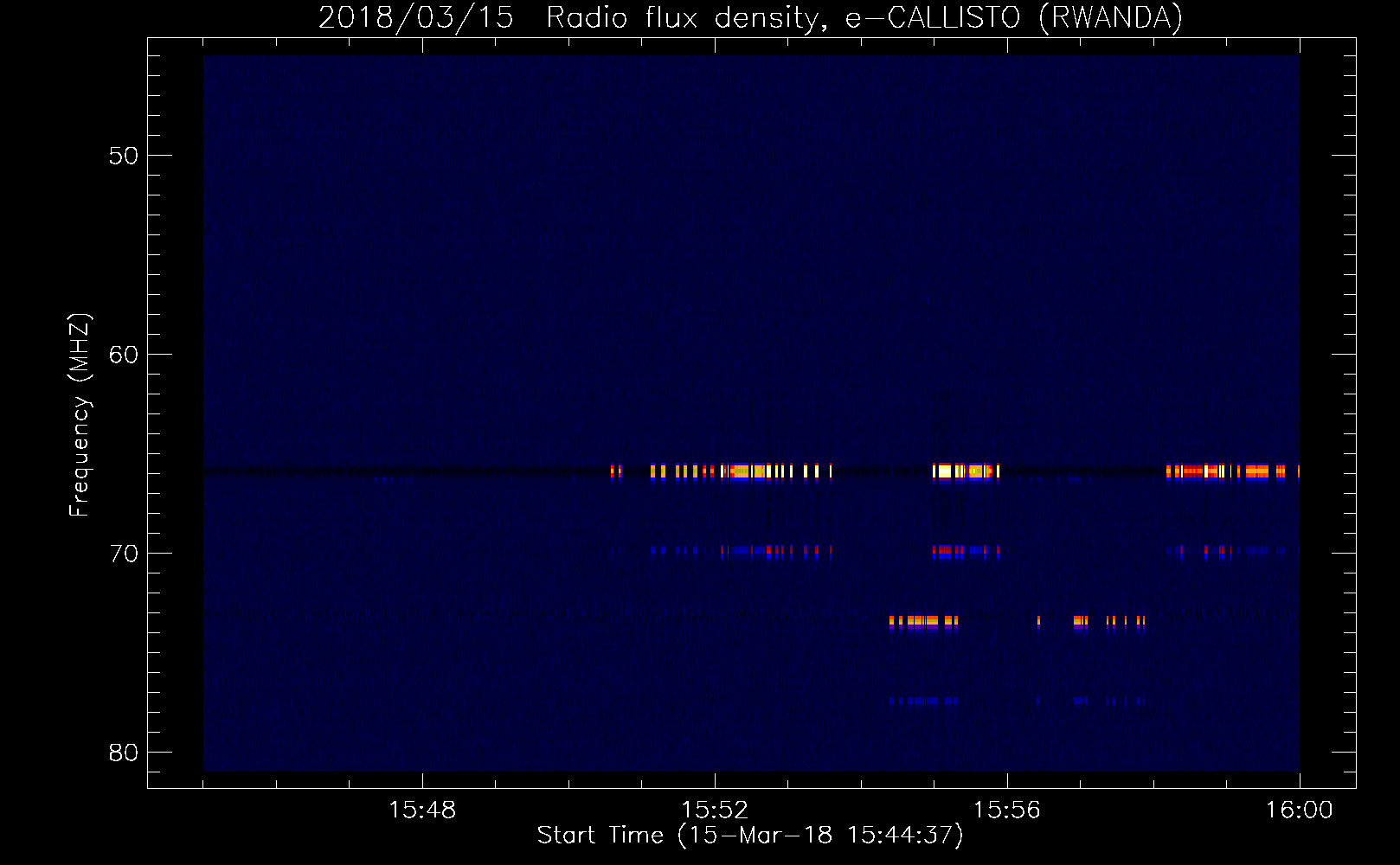Click the 16:00 time tick label
This screenshot has width=1400, height=865.
pyautogui.click(x=1300, y=811)
